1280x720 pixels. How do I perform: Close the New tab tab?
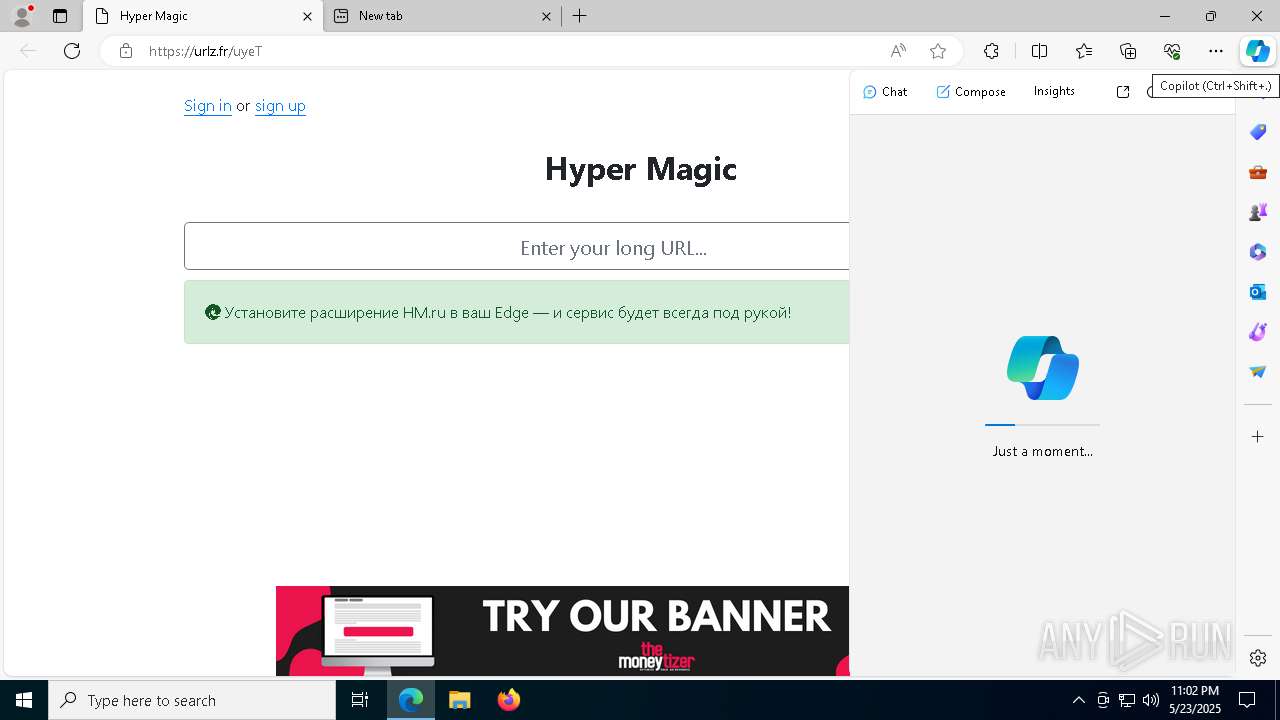coord(547,16)
